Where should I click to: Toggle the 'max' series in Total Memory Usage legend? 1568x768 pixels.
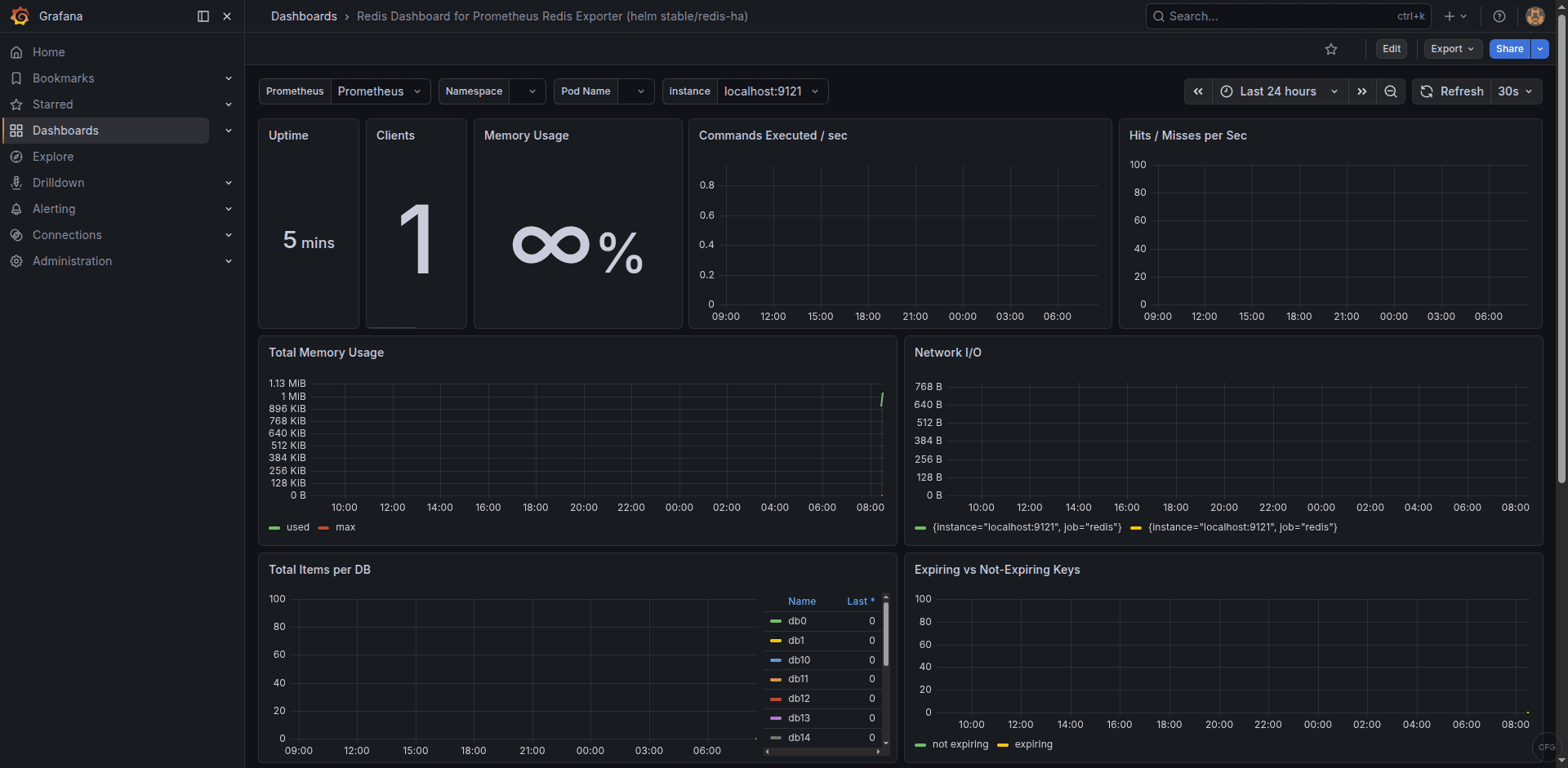coord(345,527)
